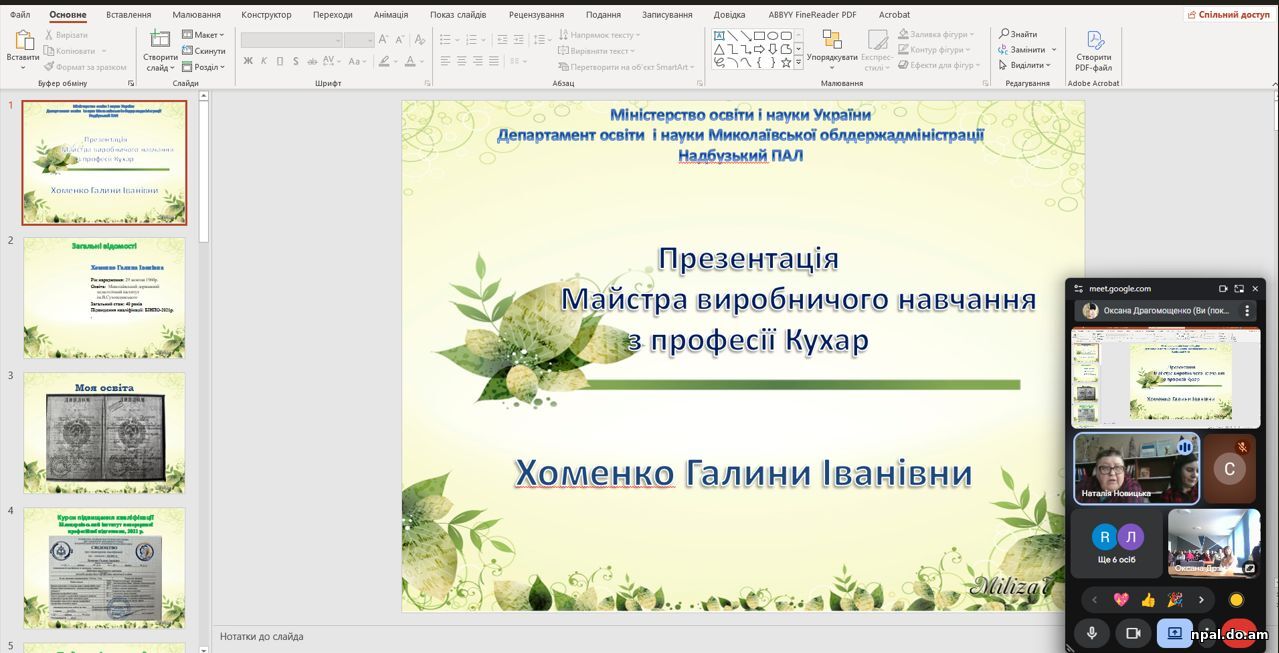This screenshot has width=1279, height=653.
Task: Select the star shape in shapes gallery
Action: pyautogui.click(x=786, y=62)
